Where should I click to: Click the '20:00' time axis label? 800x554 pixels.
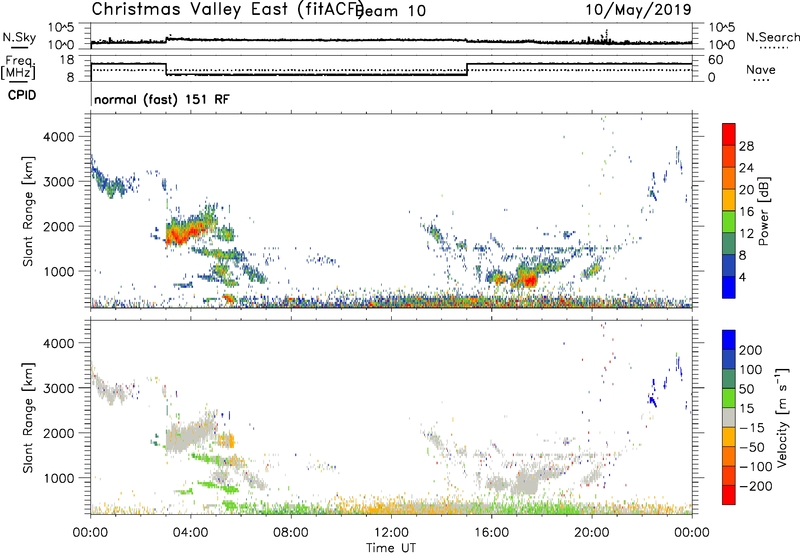(591, 533)
